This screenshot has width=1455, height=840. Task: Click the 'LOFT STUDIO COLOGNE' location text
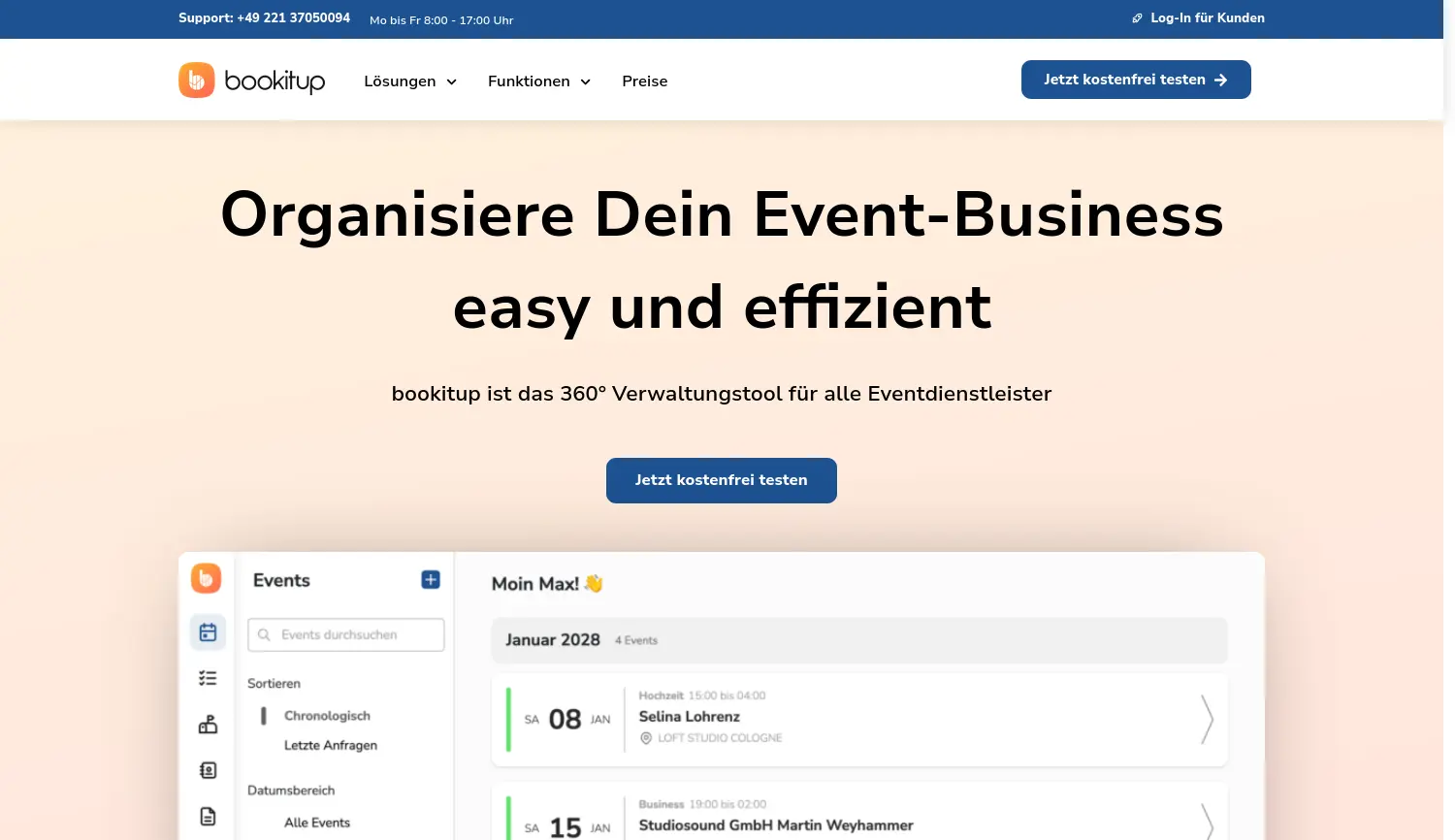point(720,738)
